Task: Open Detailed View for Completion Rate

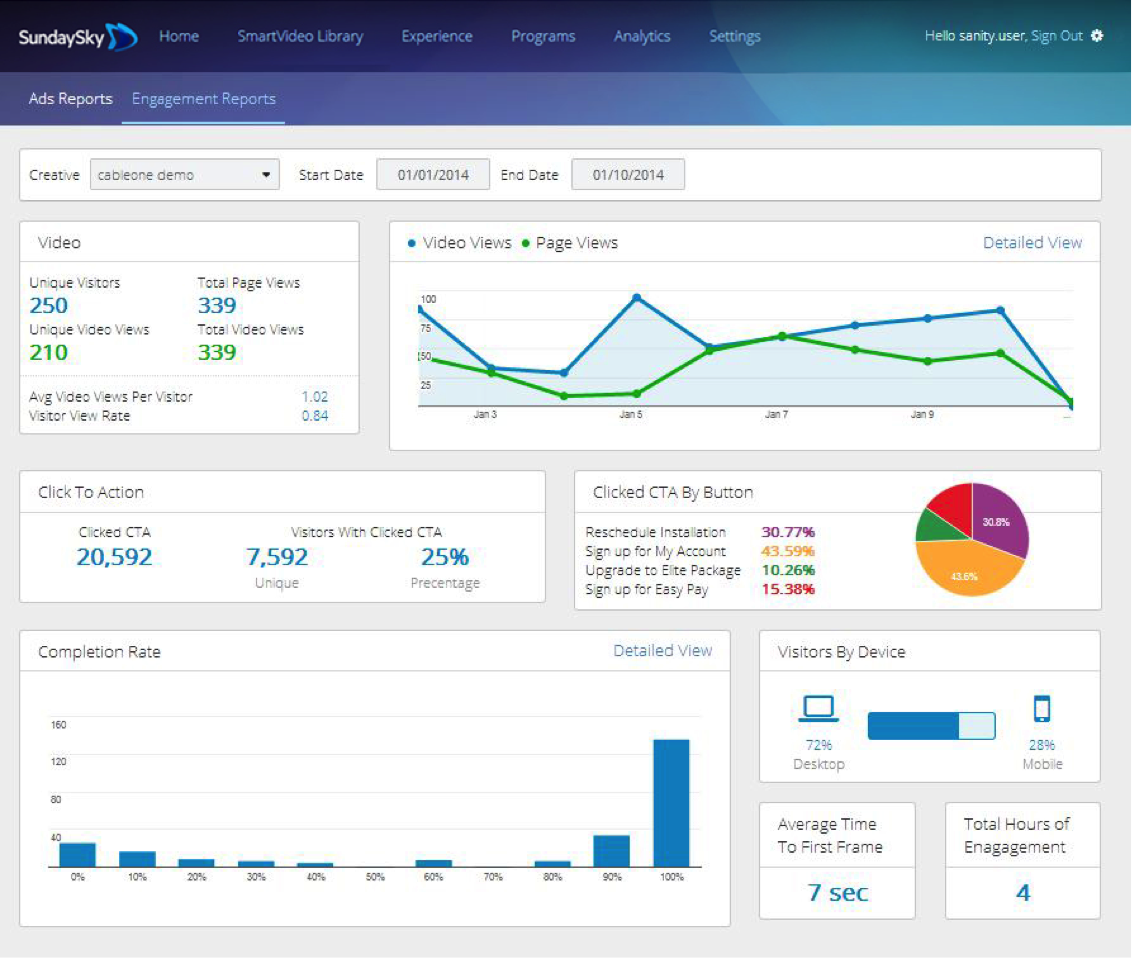Action: coord(663,650)
